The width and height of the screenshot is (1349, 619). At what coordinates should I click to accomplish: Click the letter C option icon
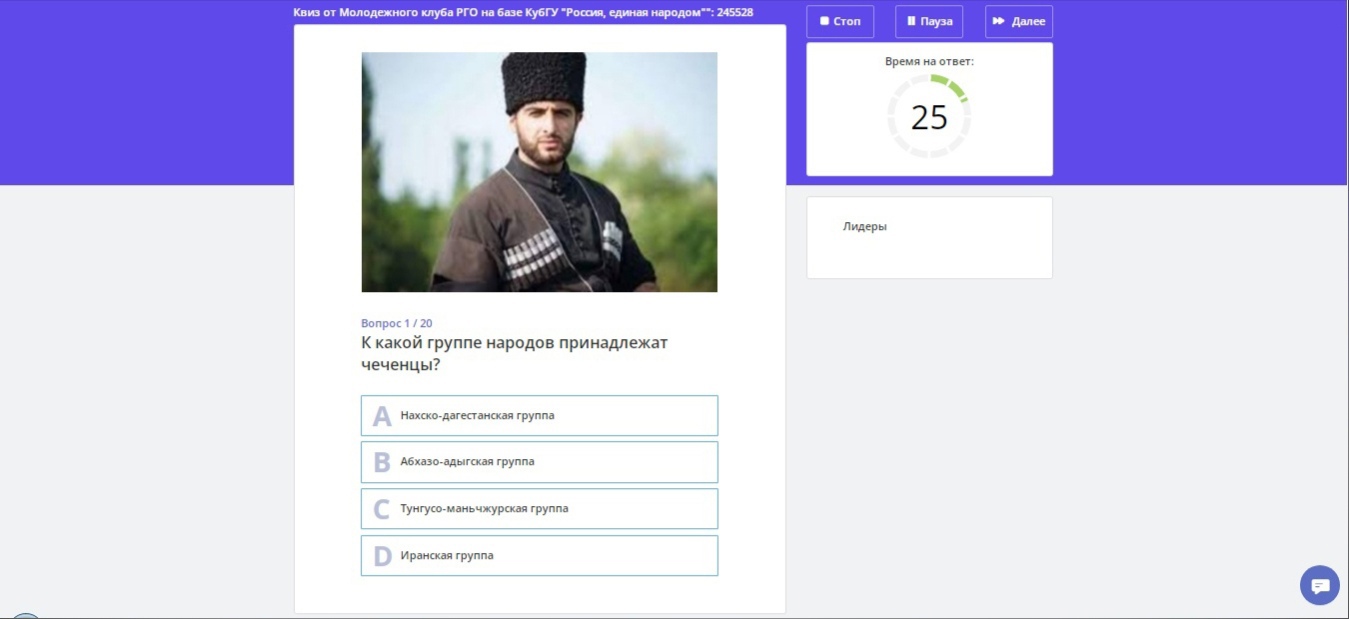[x=382, y=510]
